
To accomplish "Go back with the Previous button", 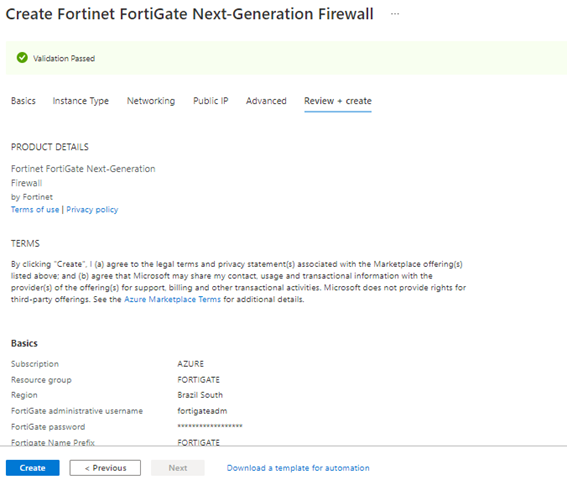I will point(105,468).
